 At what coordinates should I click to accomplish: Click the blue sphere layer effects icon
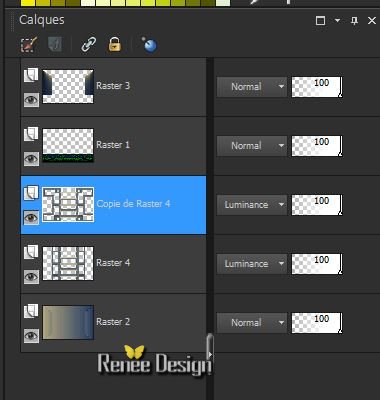[149, 44]
